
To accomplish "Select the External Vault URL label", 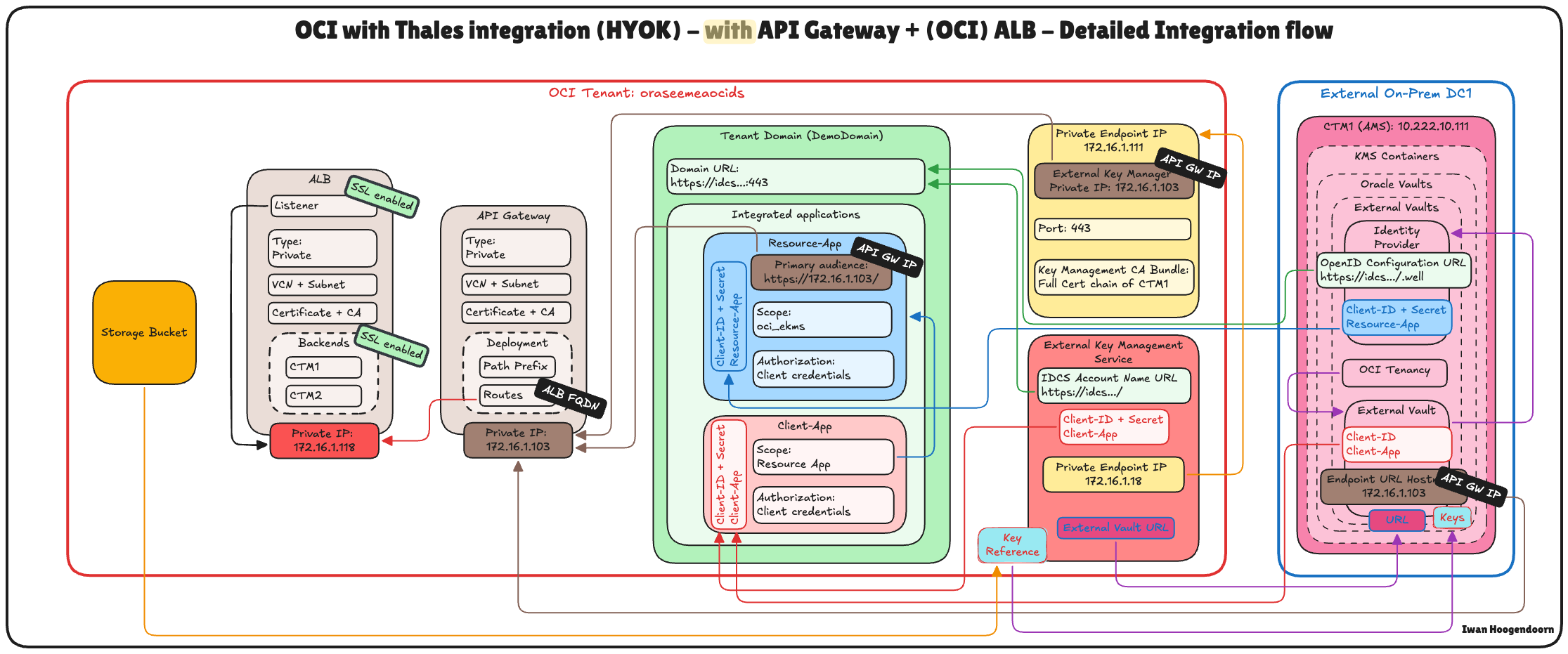I will click(1115, 528).
